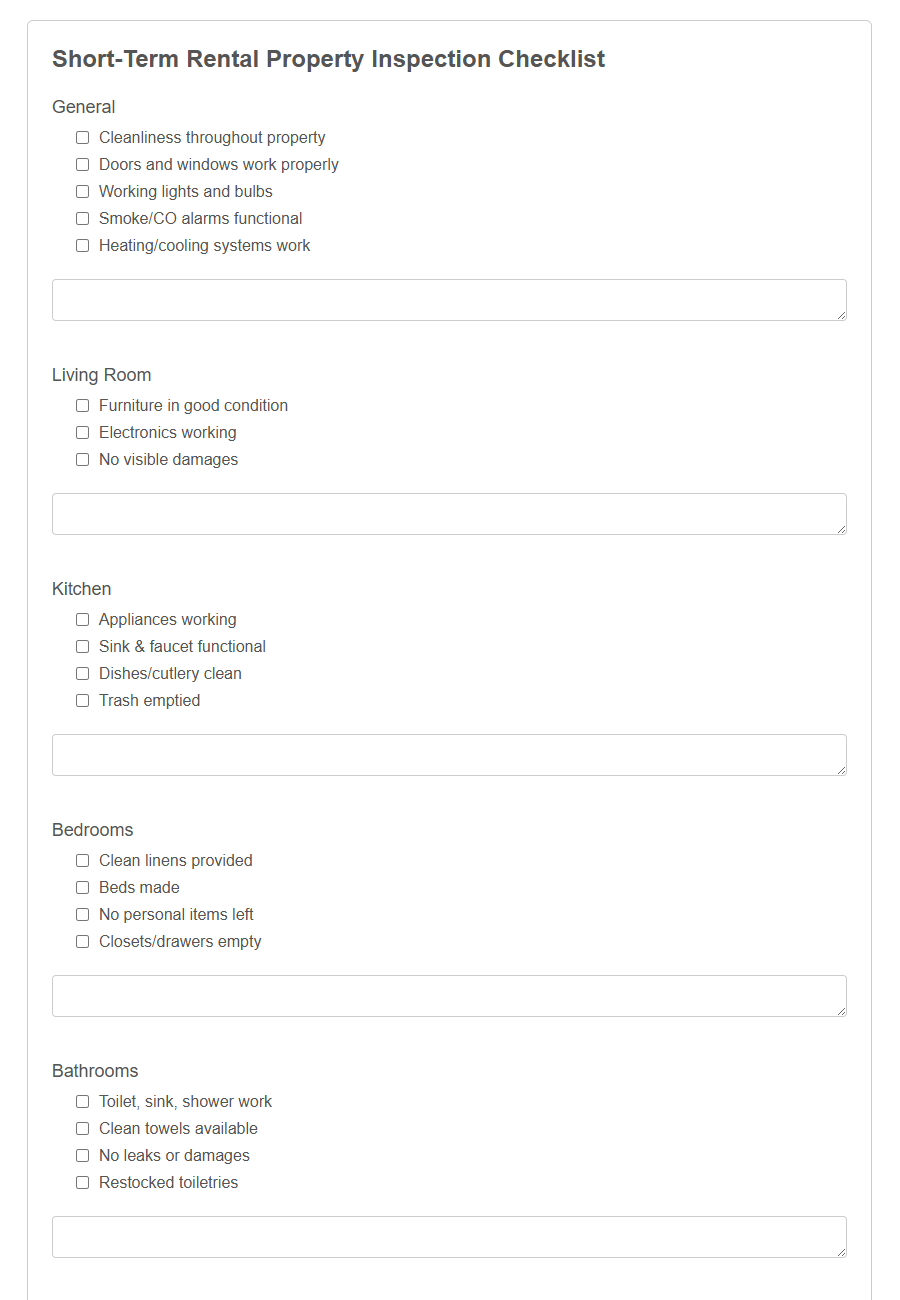Click the Bathrooms notes text box

coord(448,1237)
